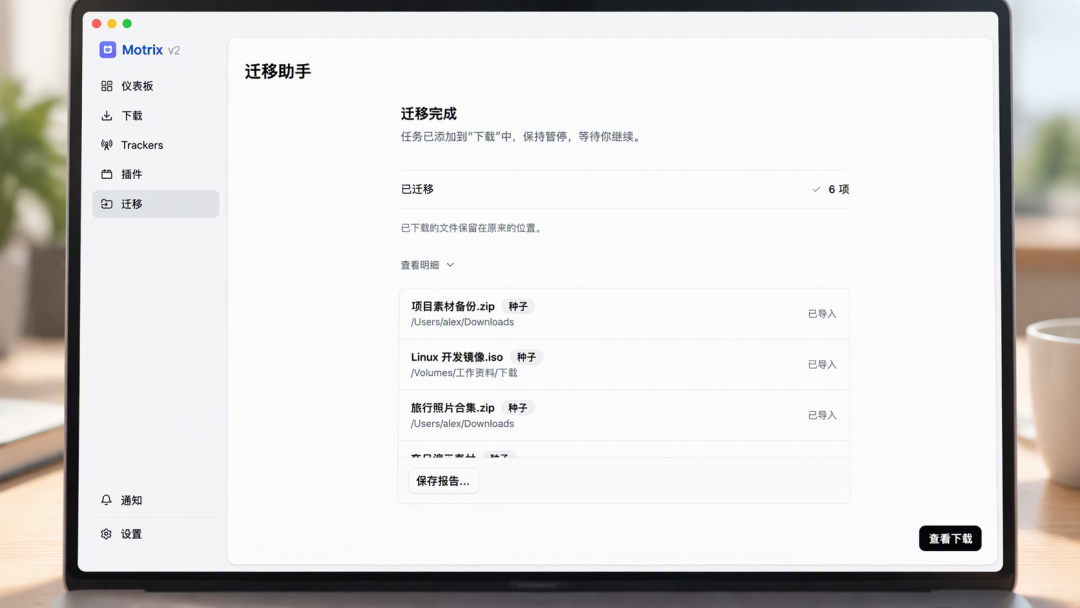The image size is (1080, 608).
Task: Click the checkmark beside 6 项
Action: 816,189
